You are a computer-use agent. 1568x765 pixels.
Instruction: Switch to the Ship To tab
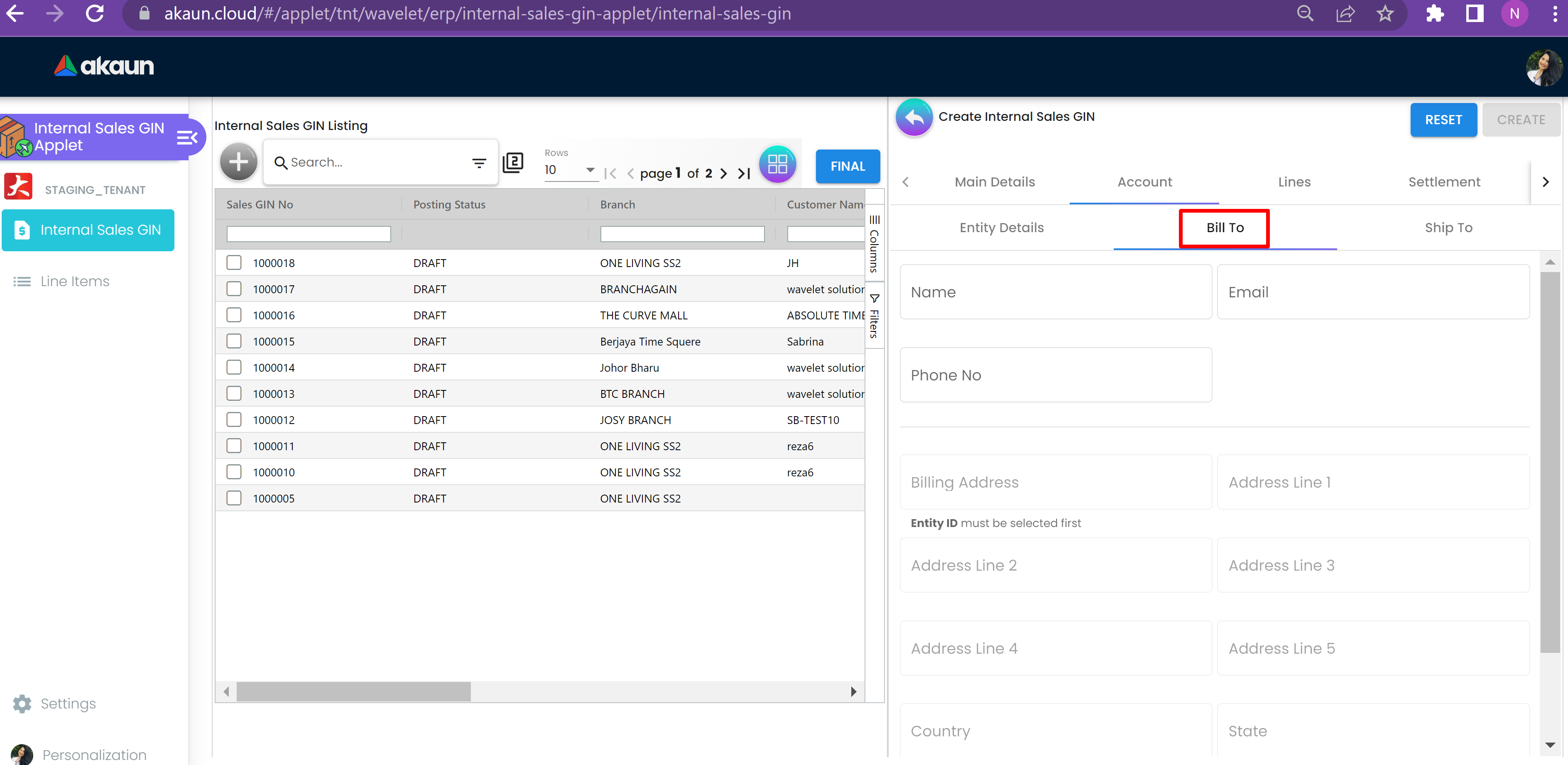(1448, 228)
